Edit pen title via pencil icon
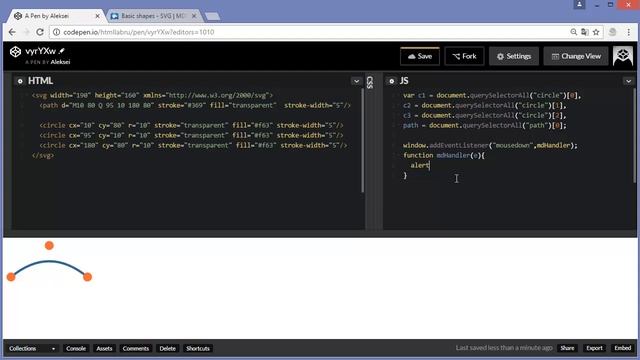Viewport: 640px width, 360px height. click(62, 51)
